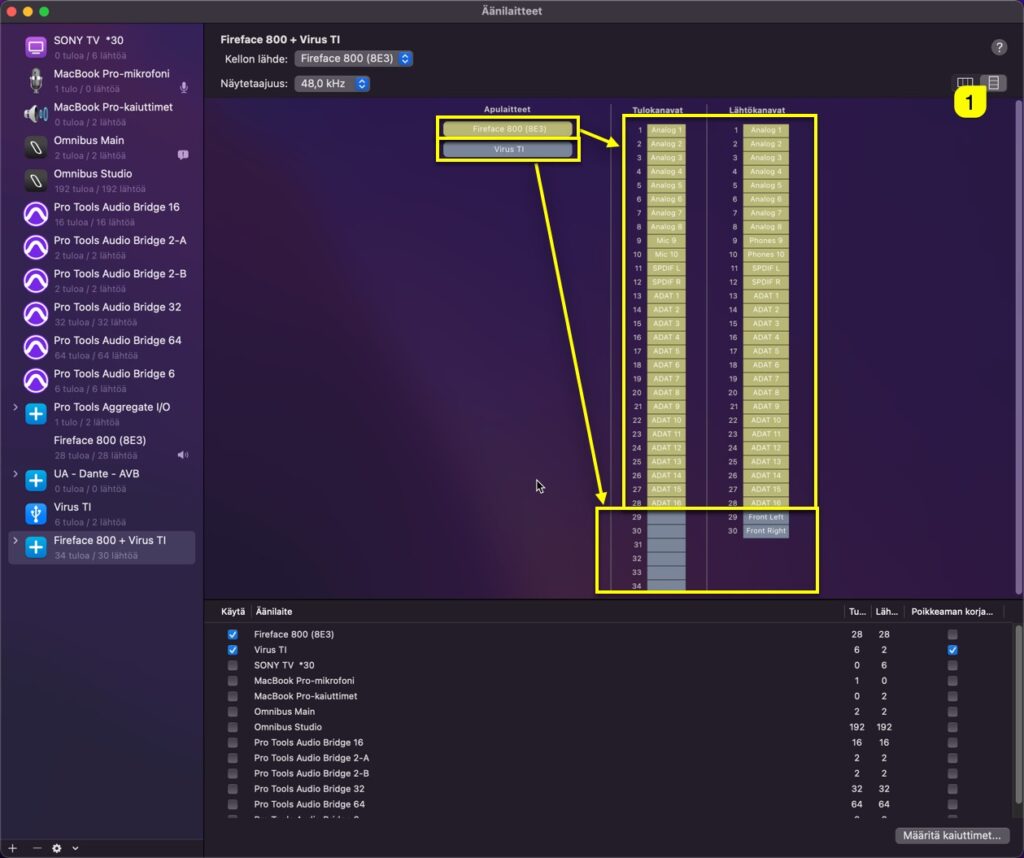Click the help question mark button

998,46
